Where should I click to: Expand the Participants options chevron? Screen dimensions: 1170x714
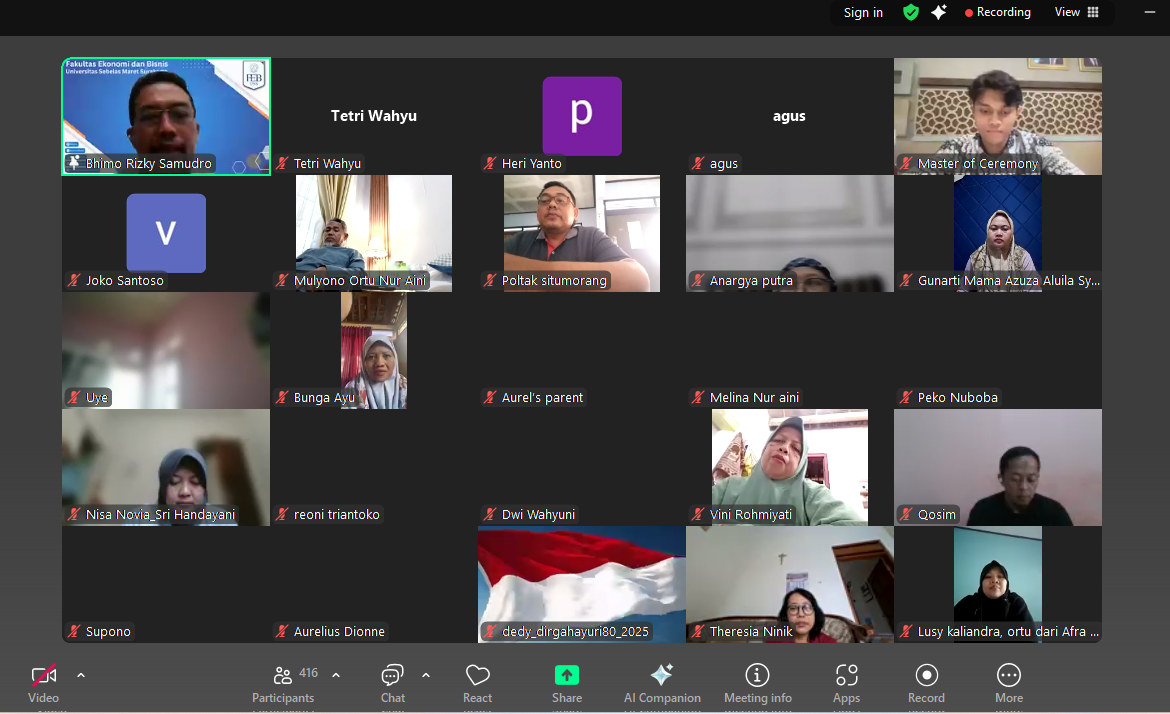[336, 675]
